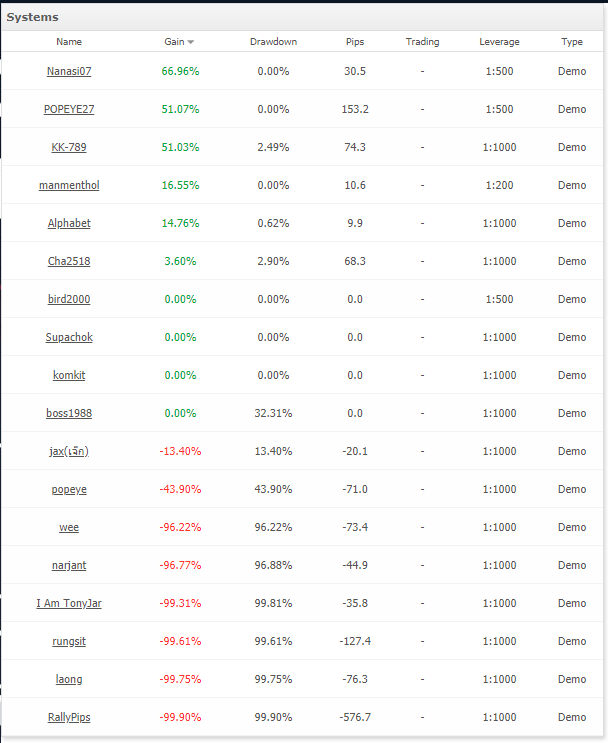Open manmenthol system details
Screen dimensions: 608x743
[x=69, y=185]
